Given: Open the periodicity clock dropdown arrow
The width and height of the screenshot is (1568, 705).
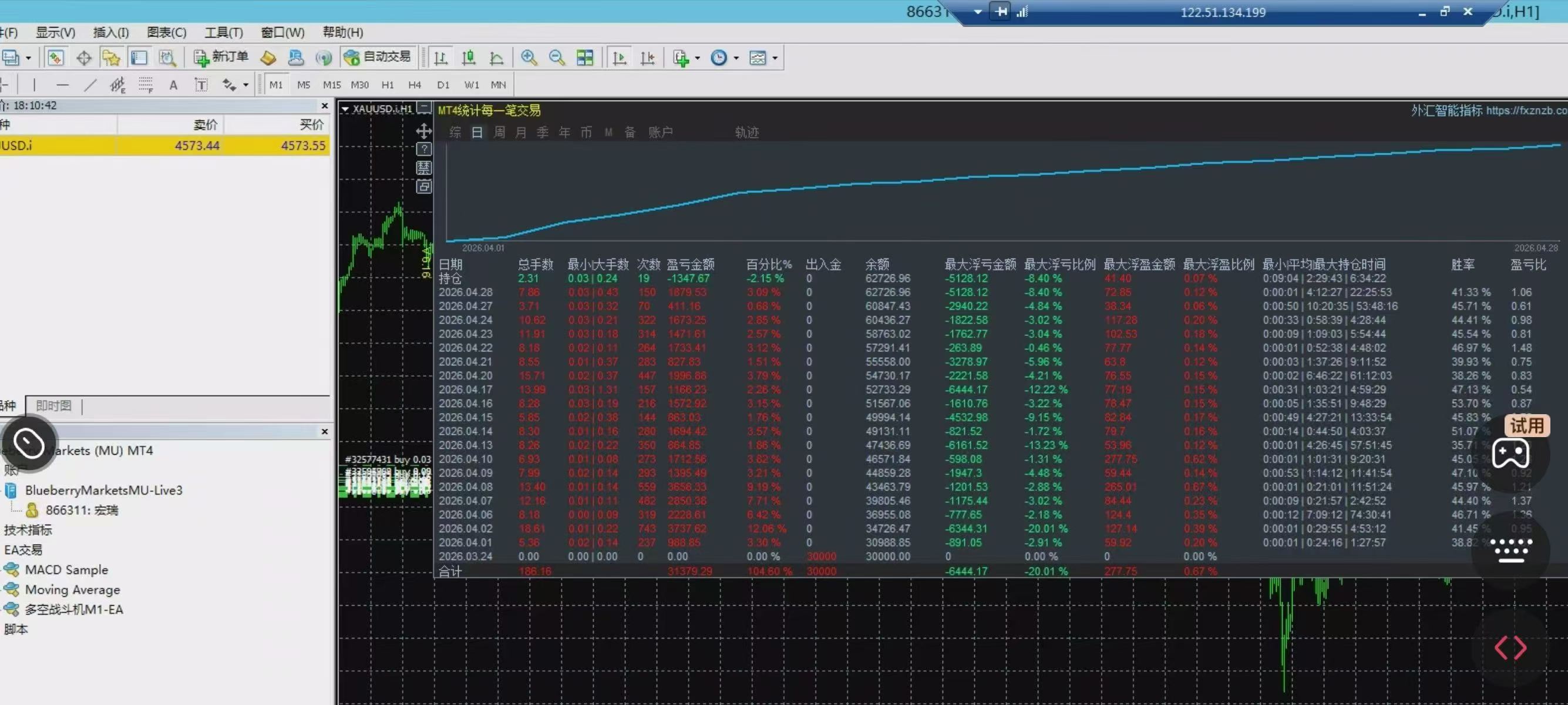Looking at the screenshot, I should click(736, 58).
